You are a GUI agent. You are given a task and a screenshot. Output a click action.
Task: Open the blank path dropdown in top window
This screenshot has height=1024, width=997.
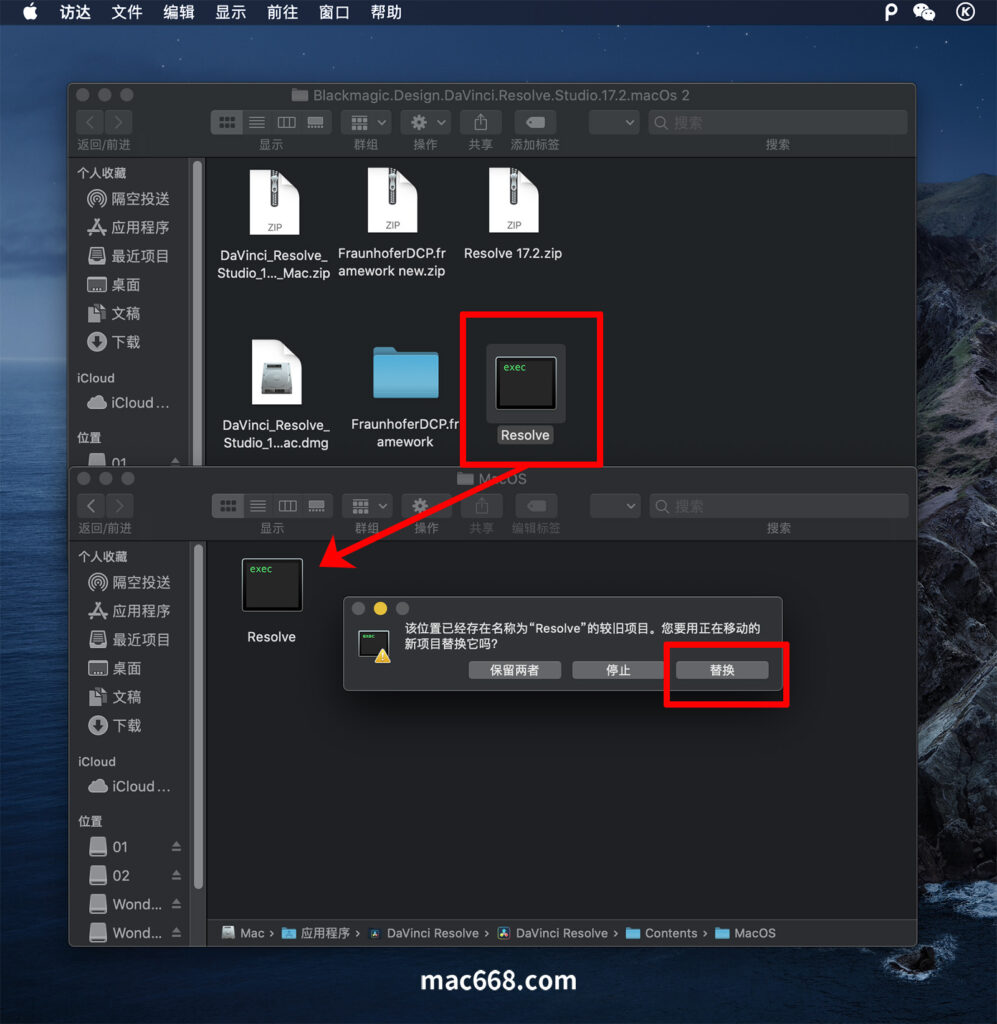point(614,122)
